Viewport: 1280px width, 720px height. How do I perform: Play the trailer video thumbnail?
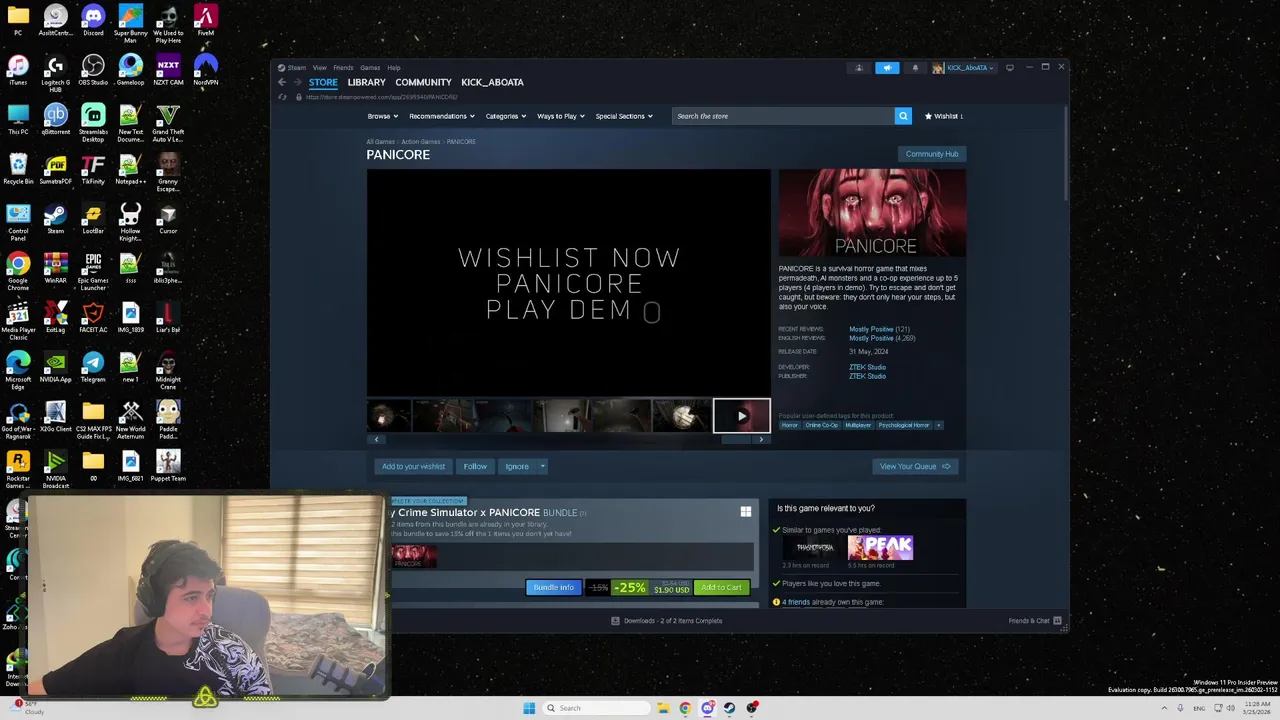pyautogui.click(x=741, y=416)
